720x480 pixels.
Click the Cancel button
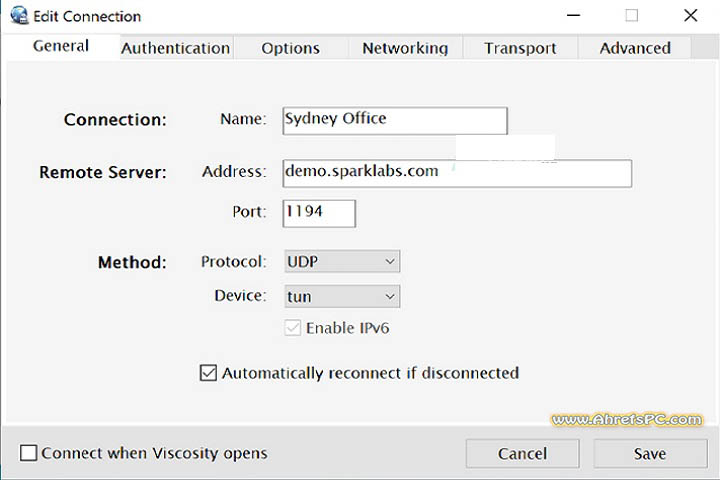522,454
